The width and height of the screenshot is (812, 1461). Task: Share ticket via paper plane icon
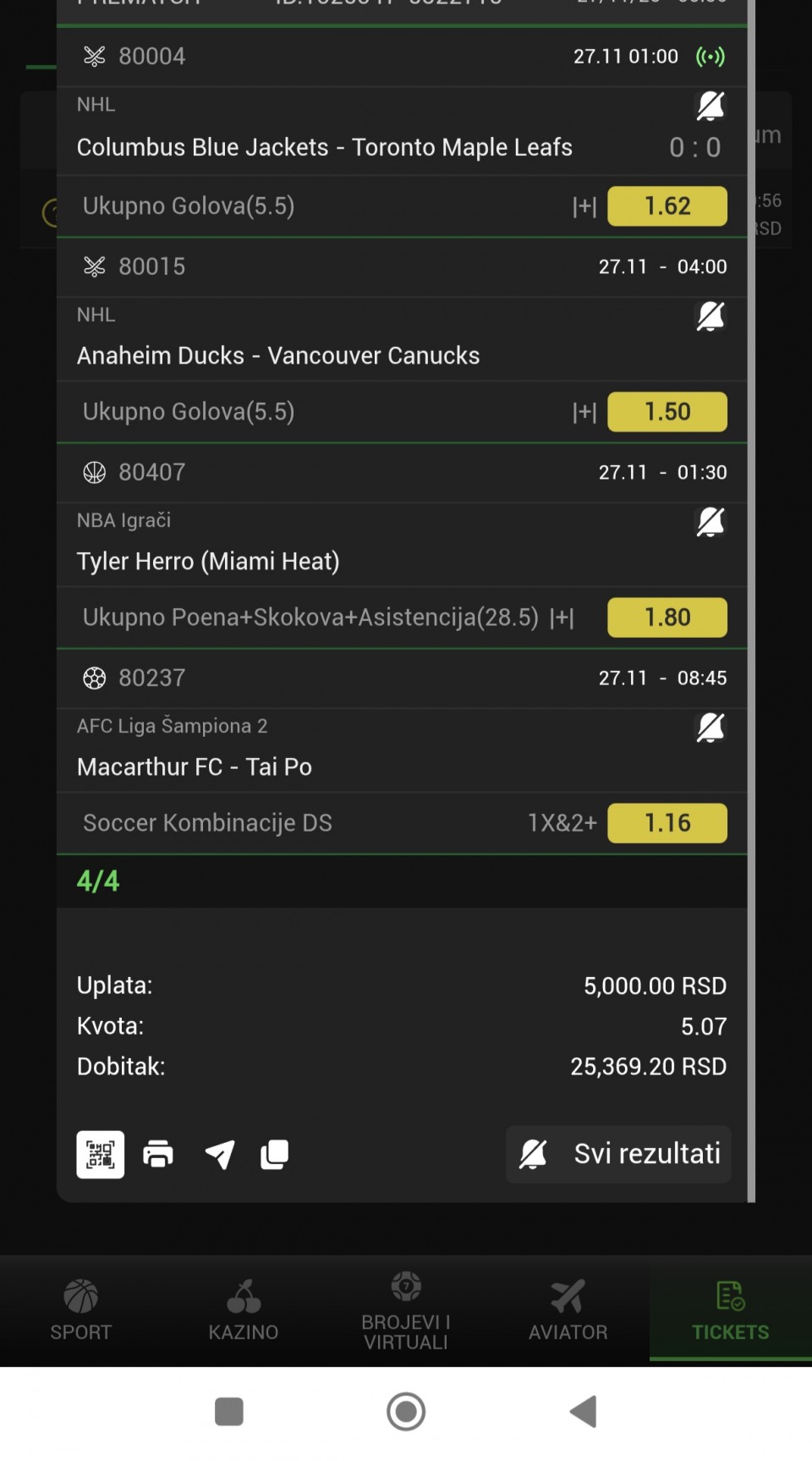pos(220,1154)
